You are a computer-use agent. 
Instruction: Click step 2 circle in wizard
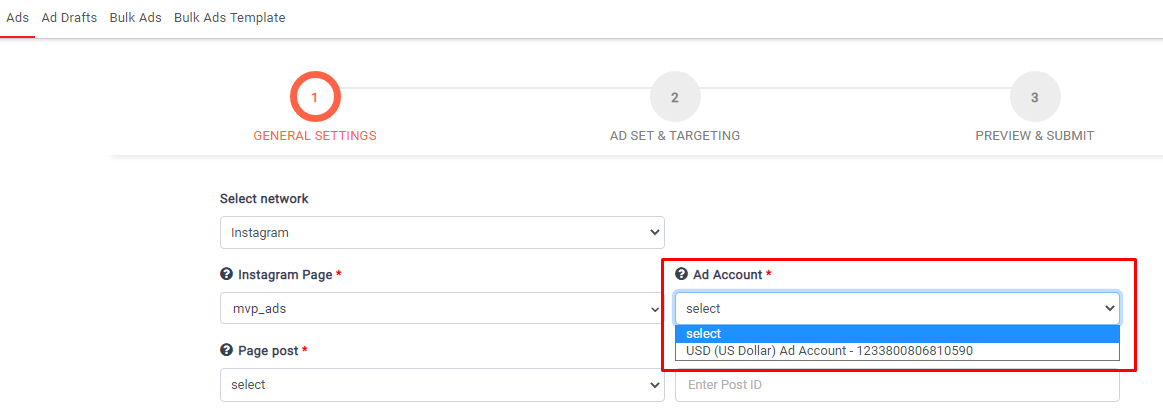(675, 98)
